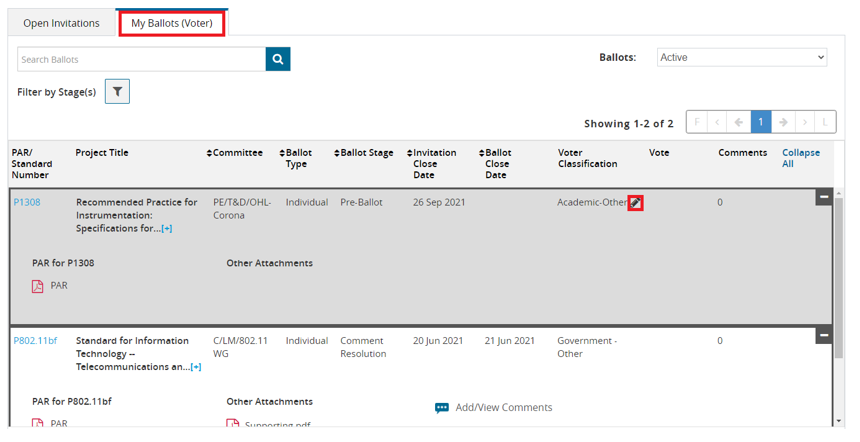Open the P802.11bf project link
Screen dimensions: 860x442
[x=35, y=341]
